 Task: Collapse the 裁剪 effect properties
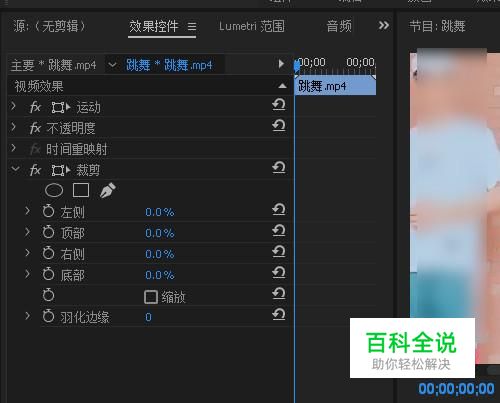[15, 169]
